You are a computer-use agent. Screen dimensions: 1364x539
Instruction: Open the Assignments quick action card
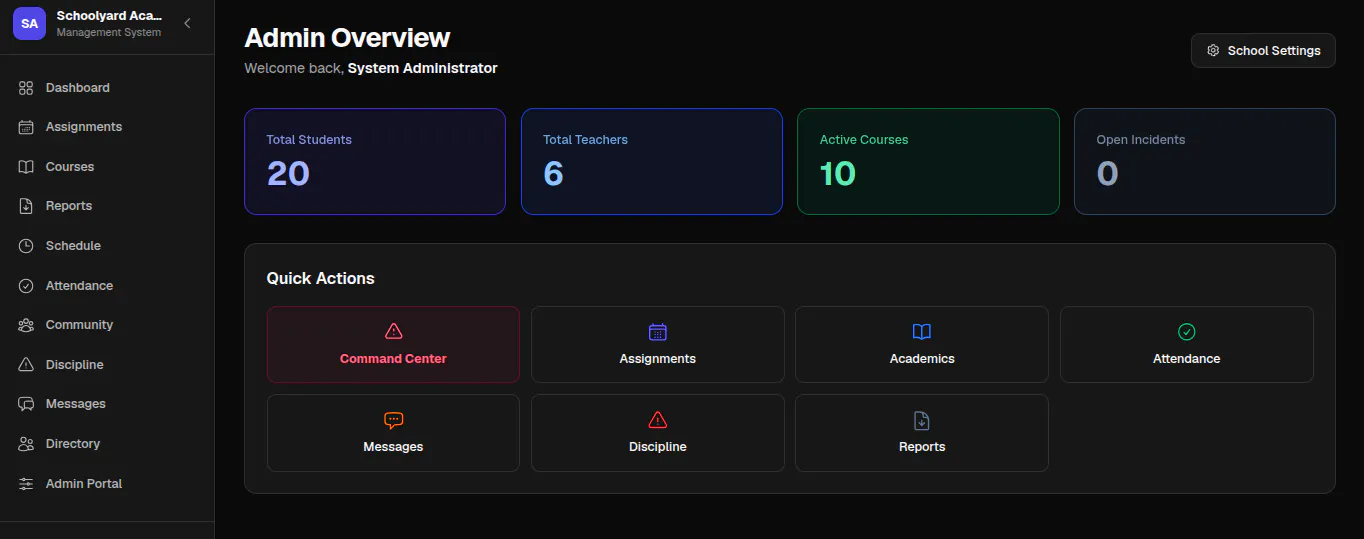tap(657, 344)
